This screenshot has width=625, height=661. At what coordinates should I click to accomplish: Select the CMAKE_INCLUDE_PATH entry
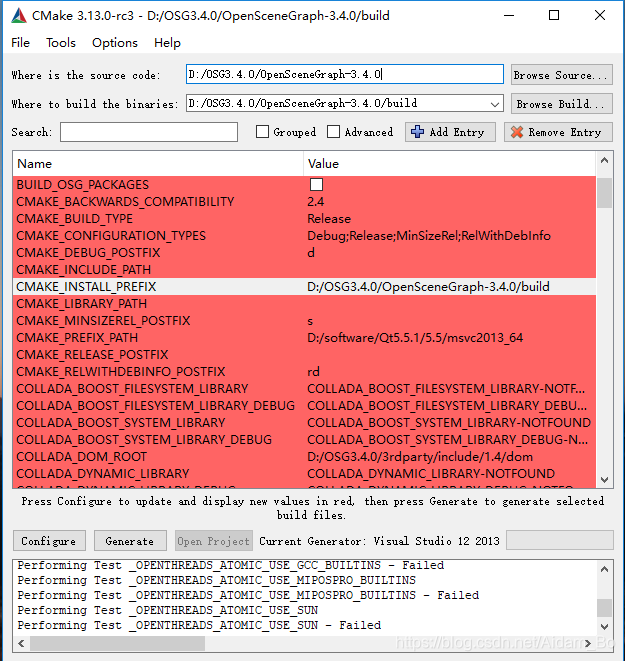coord(83,269)
